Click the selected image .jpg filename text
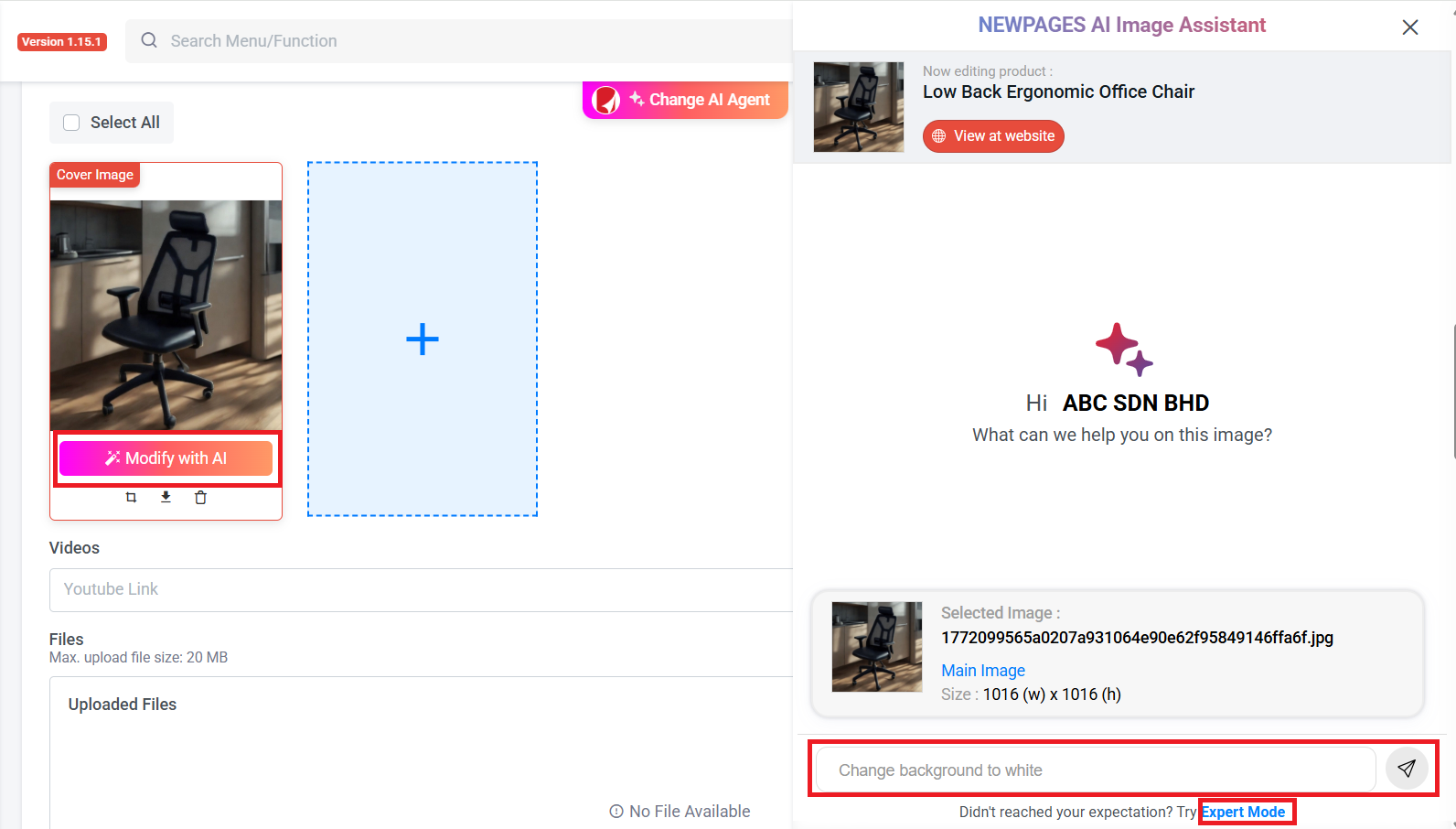The height and width of the screenshot is (829, 1456). 1137,638
